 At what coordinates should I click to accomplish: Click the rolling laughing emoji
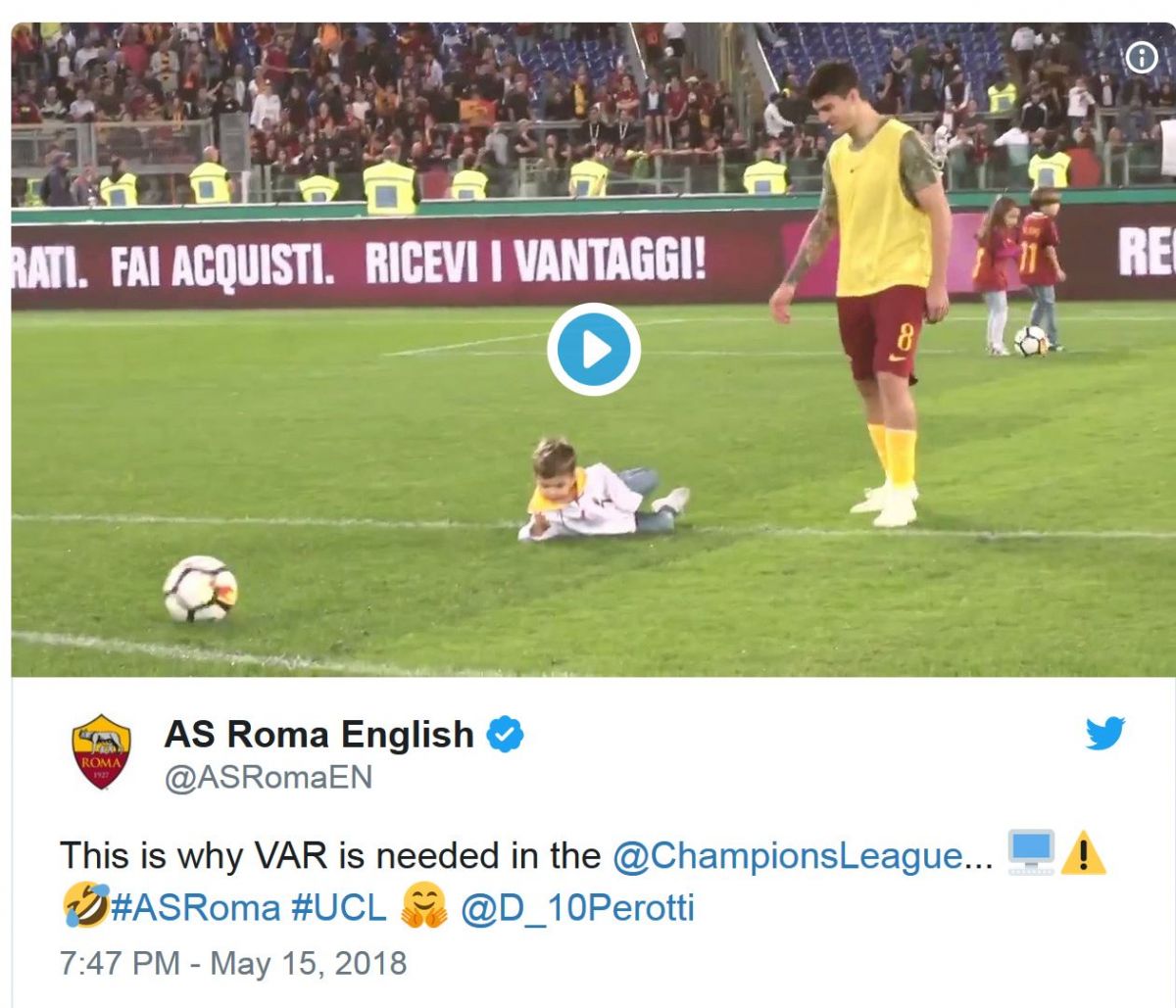(x=85, y=905)
